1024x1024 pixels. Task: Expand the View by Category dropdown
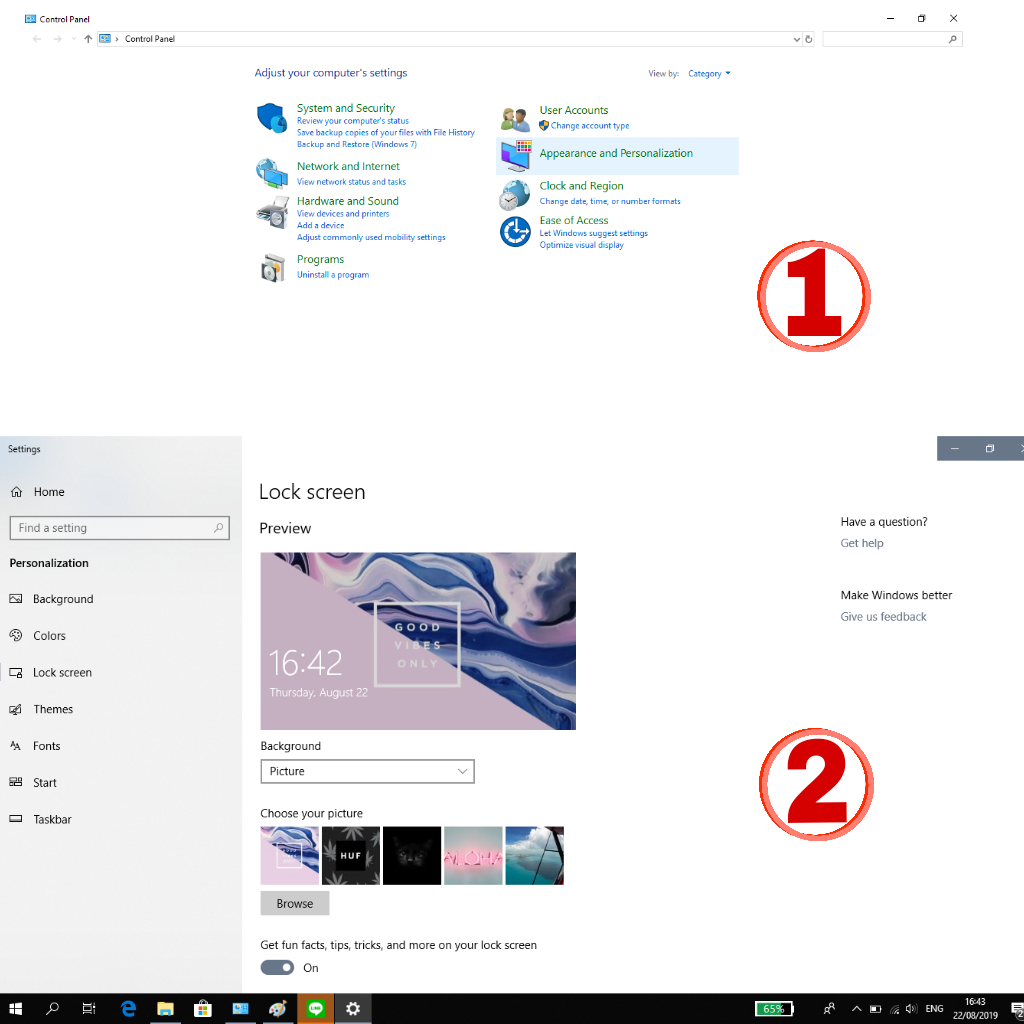tap(709, 74)
